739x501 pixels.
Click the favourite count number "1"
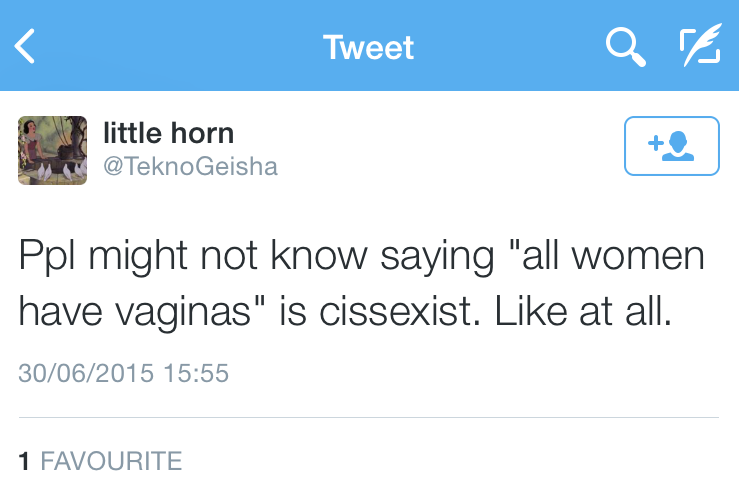click(x=24, y=461)
